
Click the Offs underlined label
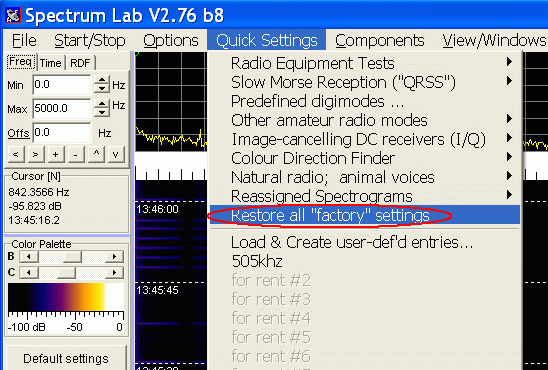18,133
